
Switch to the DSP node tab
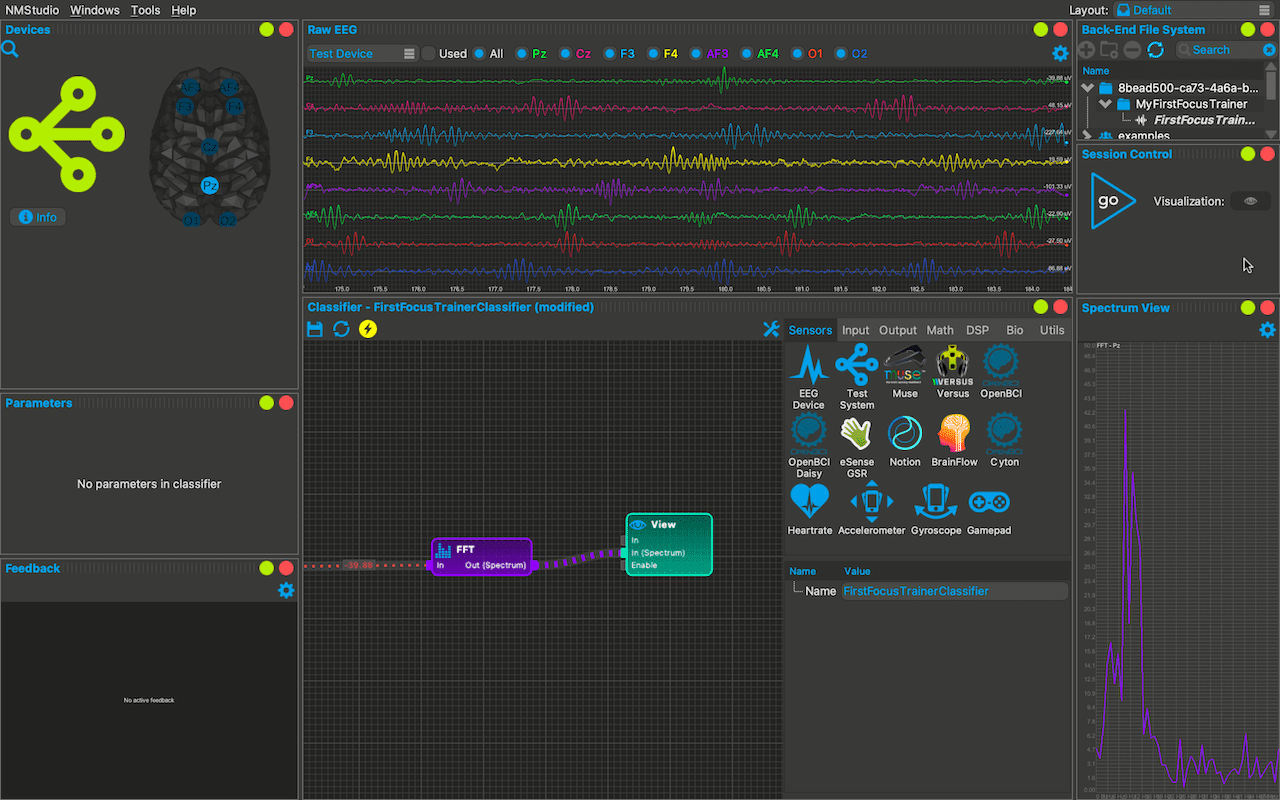pos(977,330)
